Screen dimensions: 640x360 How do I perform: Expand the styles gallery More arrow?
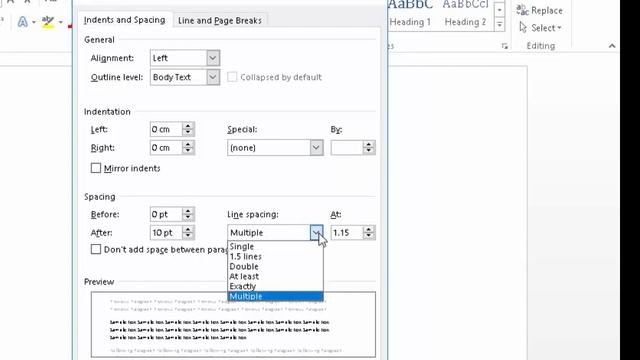click(499, 25)
